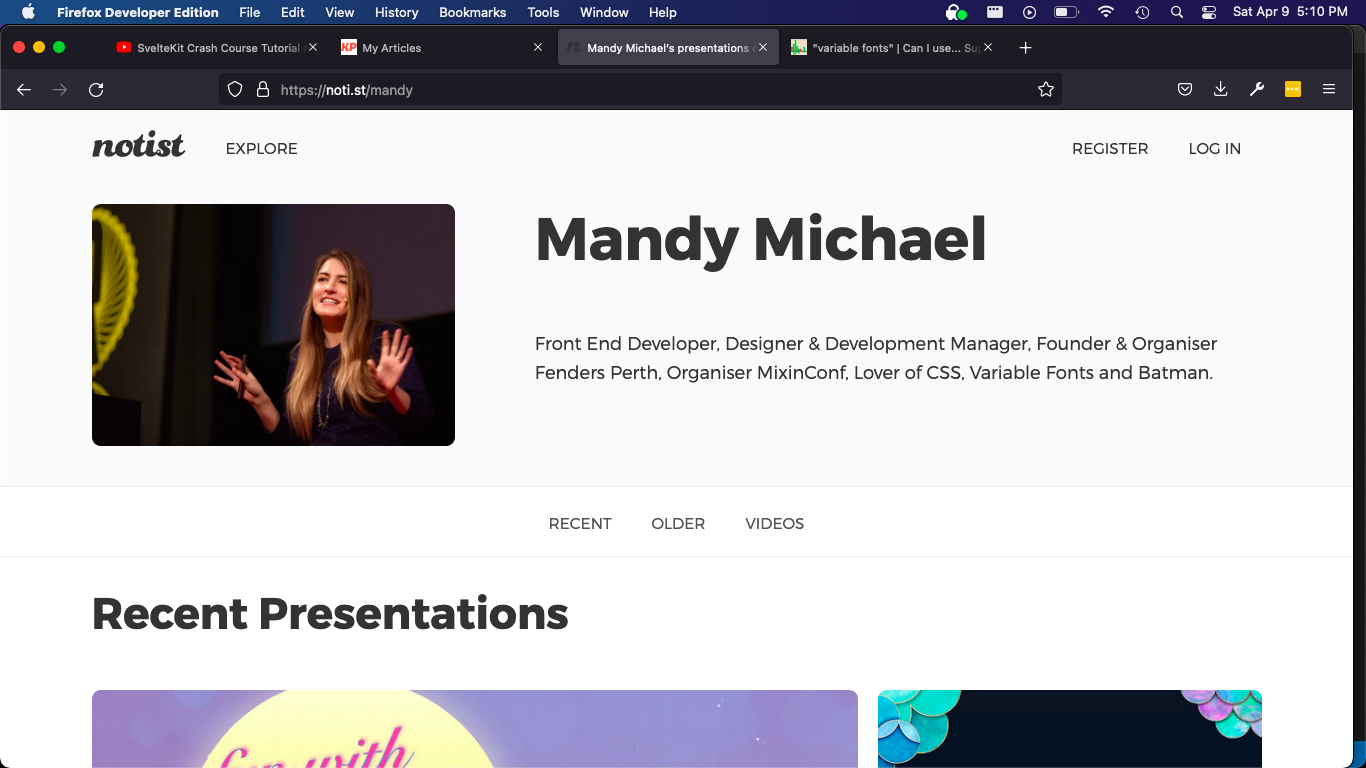Click the Mandy Michael heading

click(761, 240)
